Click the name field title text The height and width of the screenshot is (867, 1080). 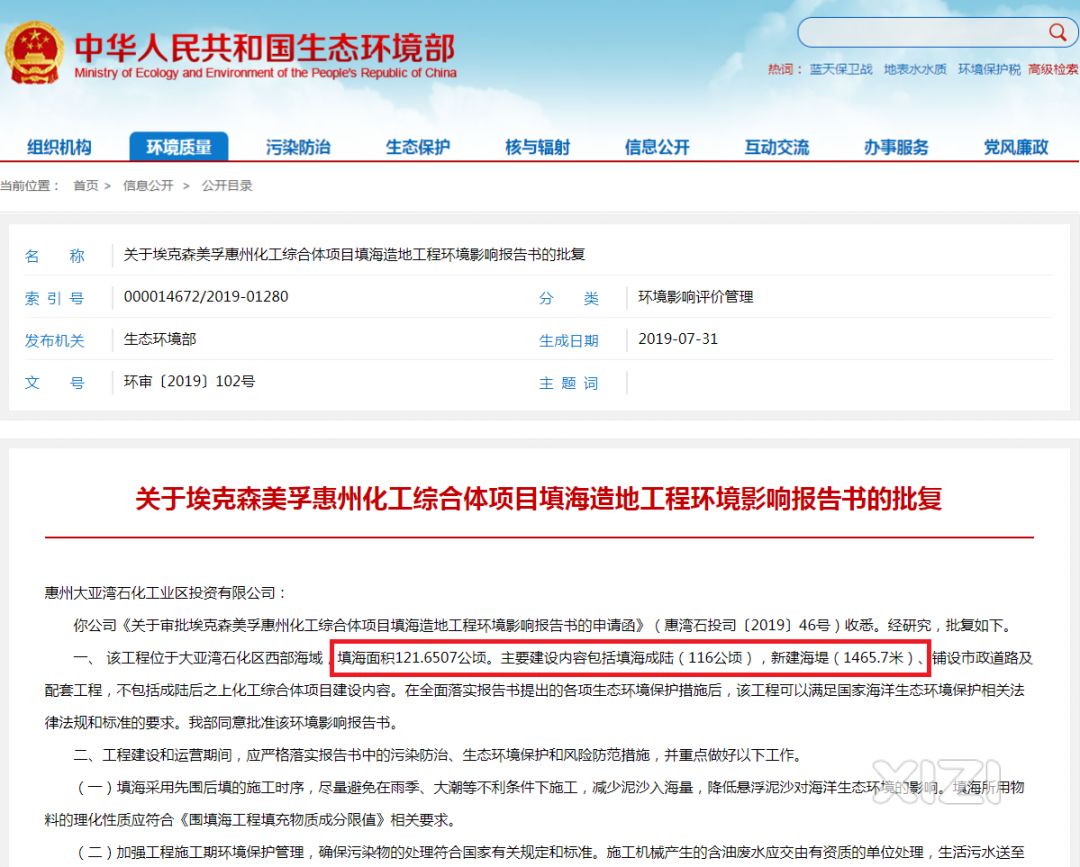coord(354,254)
